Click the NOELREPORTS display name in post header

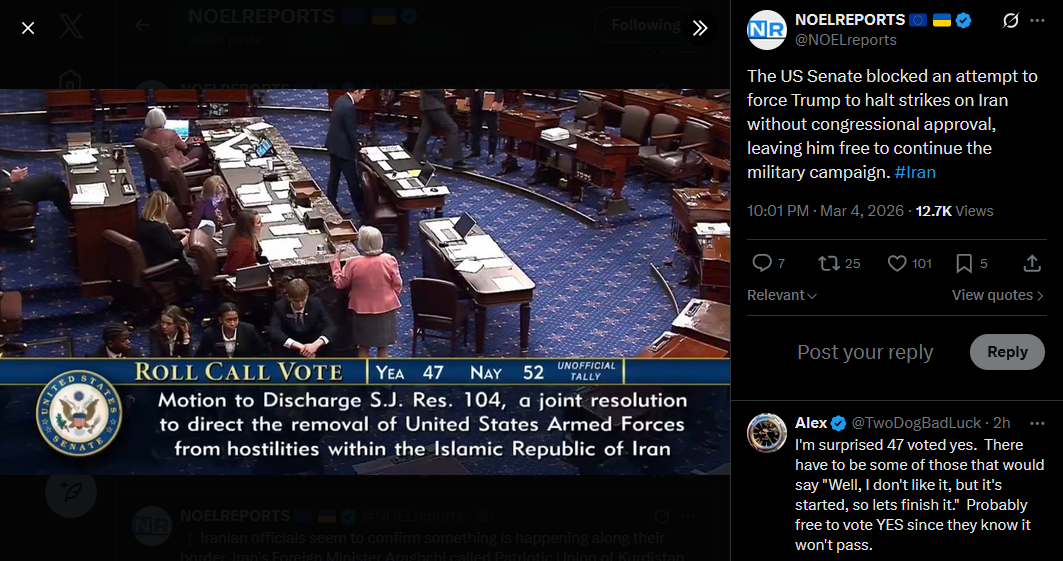[850, 20]
